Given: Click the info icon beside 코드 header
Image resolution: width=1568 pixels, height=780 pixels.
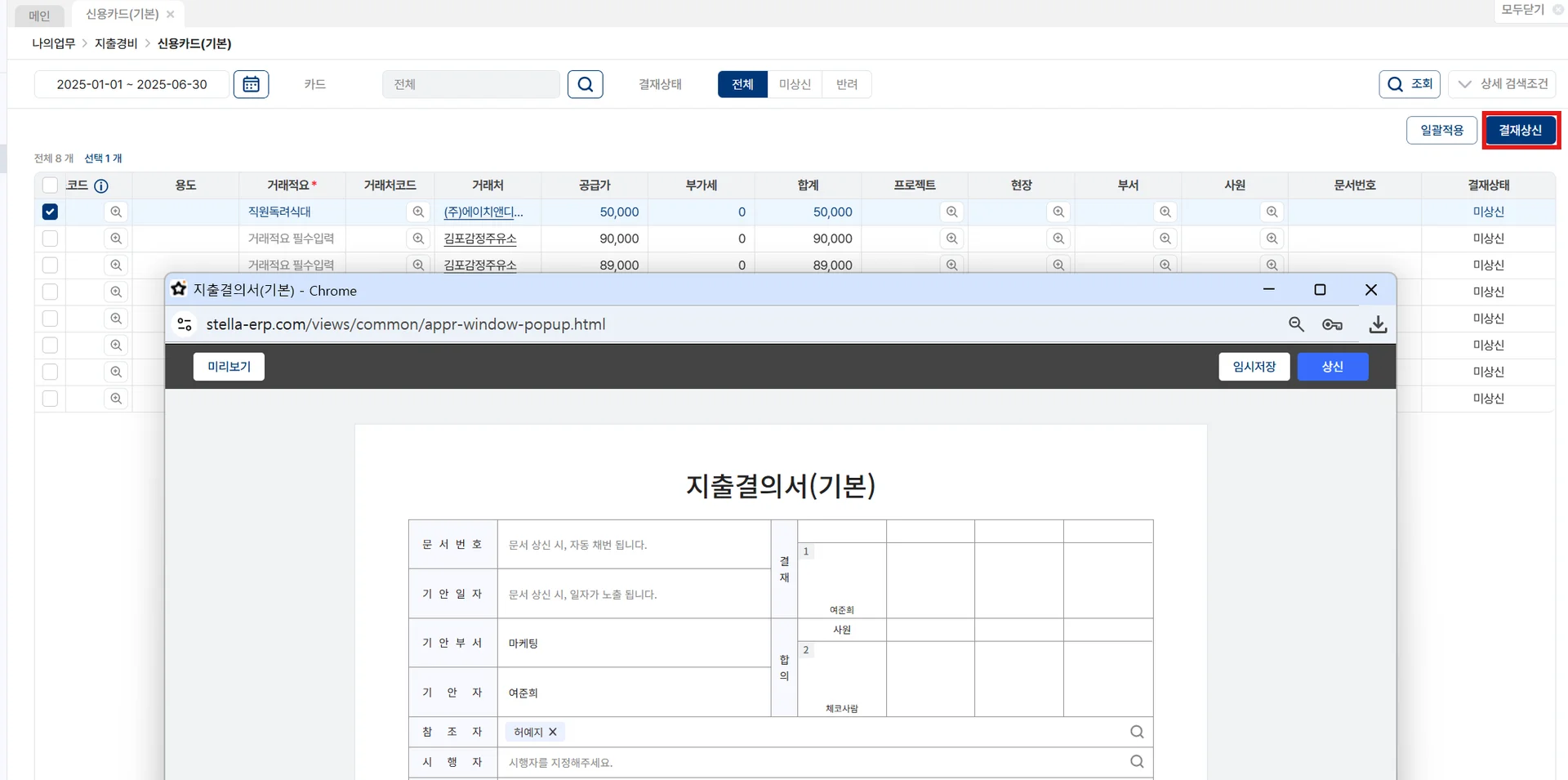Looking at the screenshot, I should (101, 186).
